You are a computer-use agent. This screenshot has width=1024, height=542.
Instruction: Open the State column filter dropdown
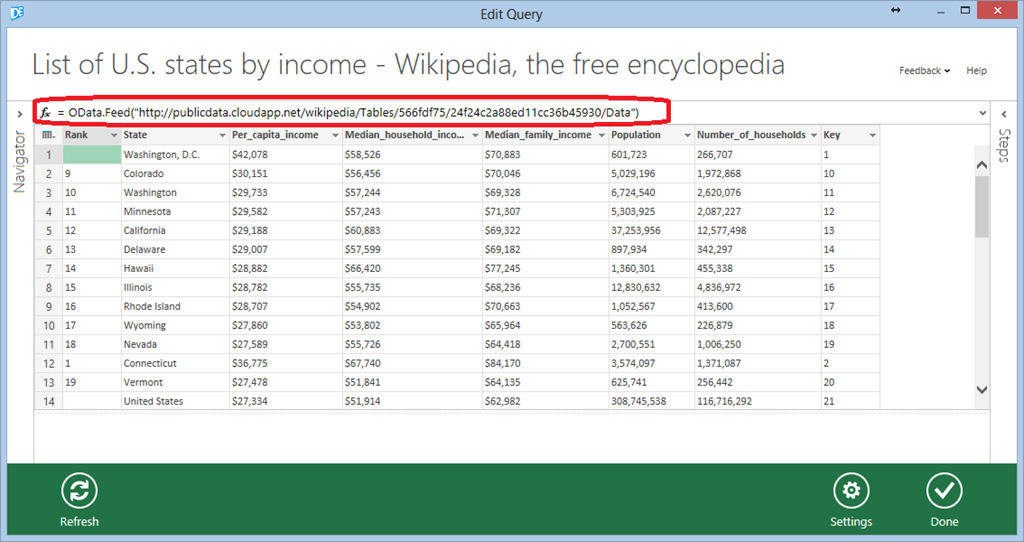click(222, 135)
